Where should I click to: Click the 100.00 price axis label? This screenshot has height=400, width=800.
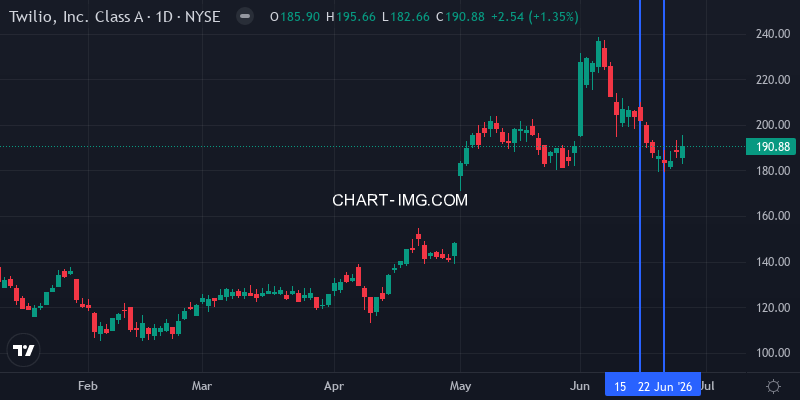[x=773, y=353]
